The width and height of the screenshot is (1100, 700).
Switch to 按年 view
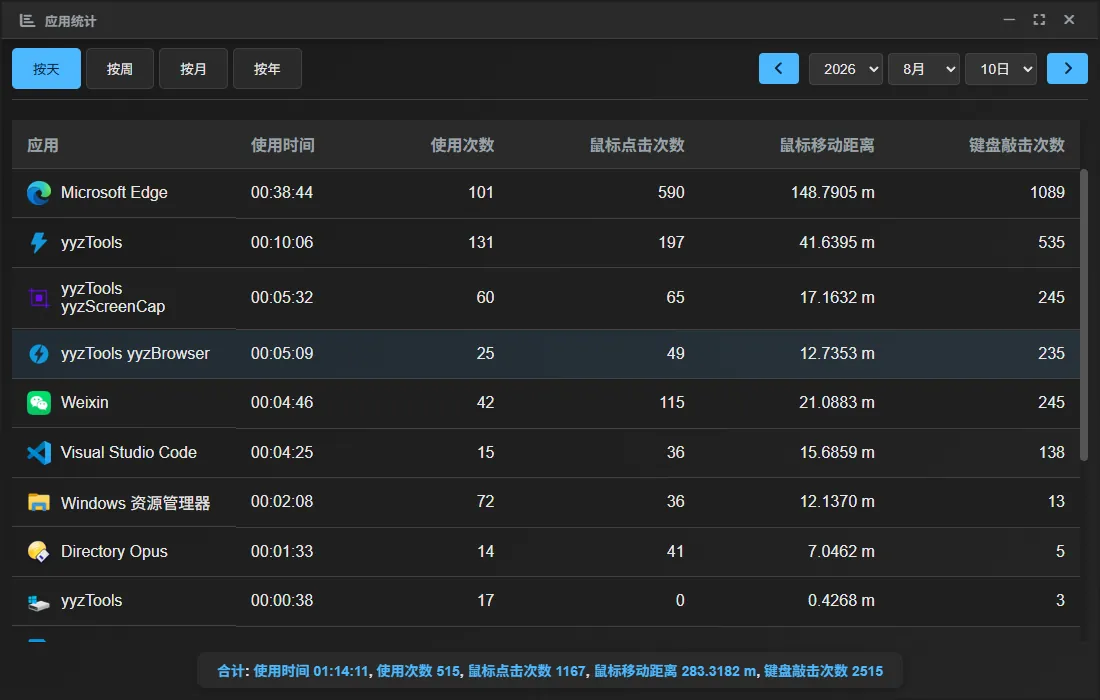click(267, 69)
